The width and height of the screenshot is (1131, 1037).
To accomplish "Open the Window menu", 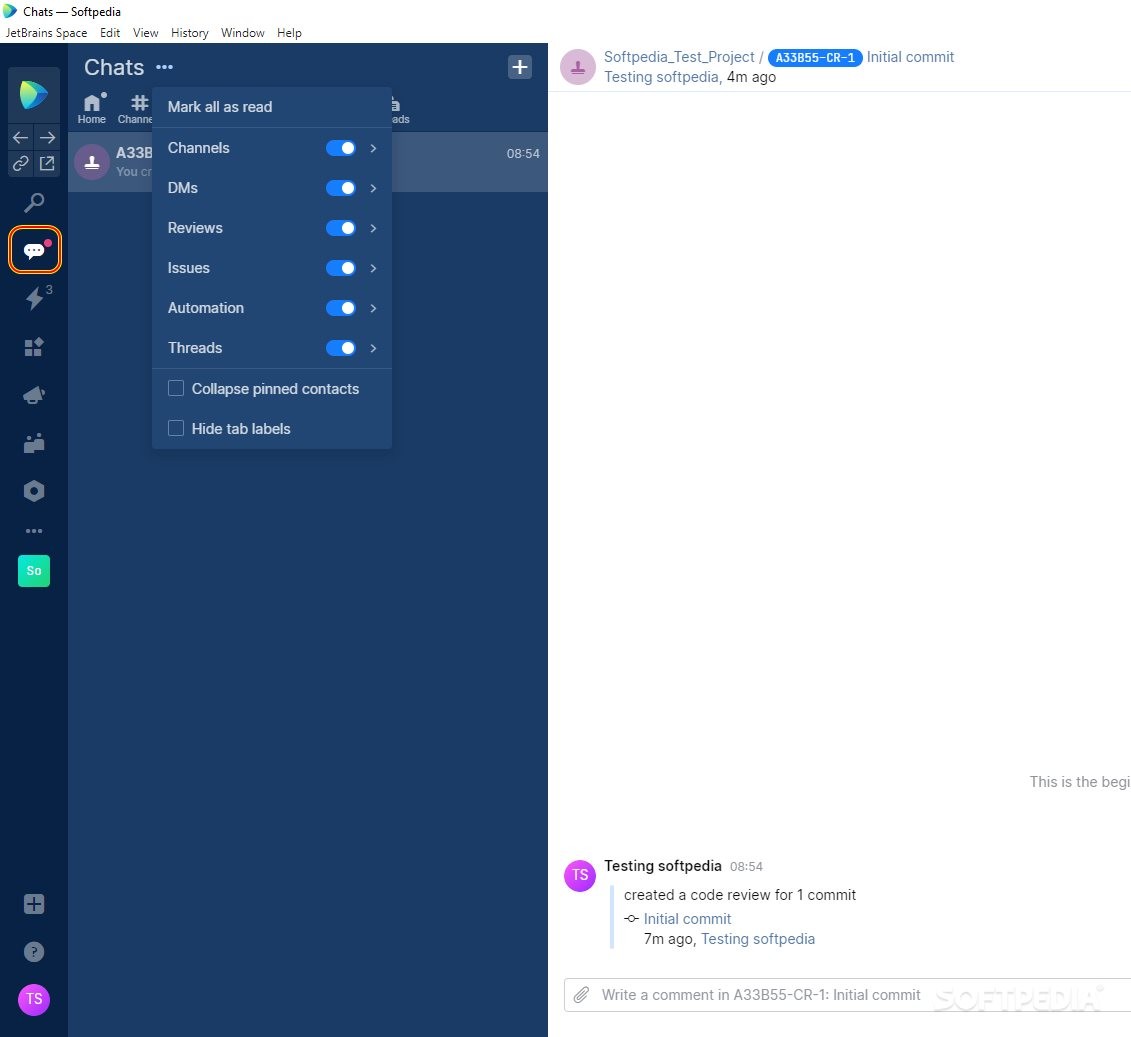I will [x=242, y=32].
